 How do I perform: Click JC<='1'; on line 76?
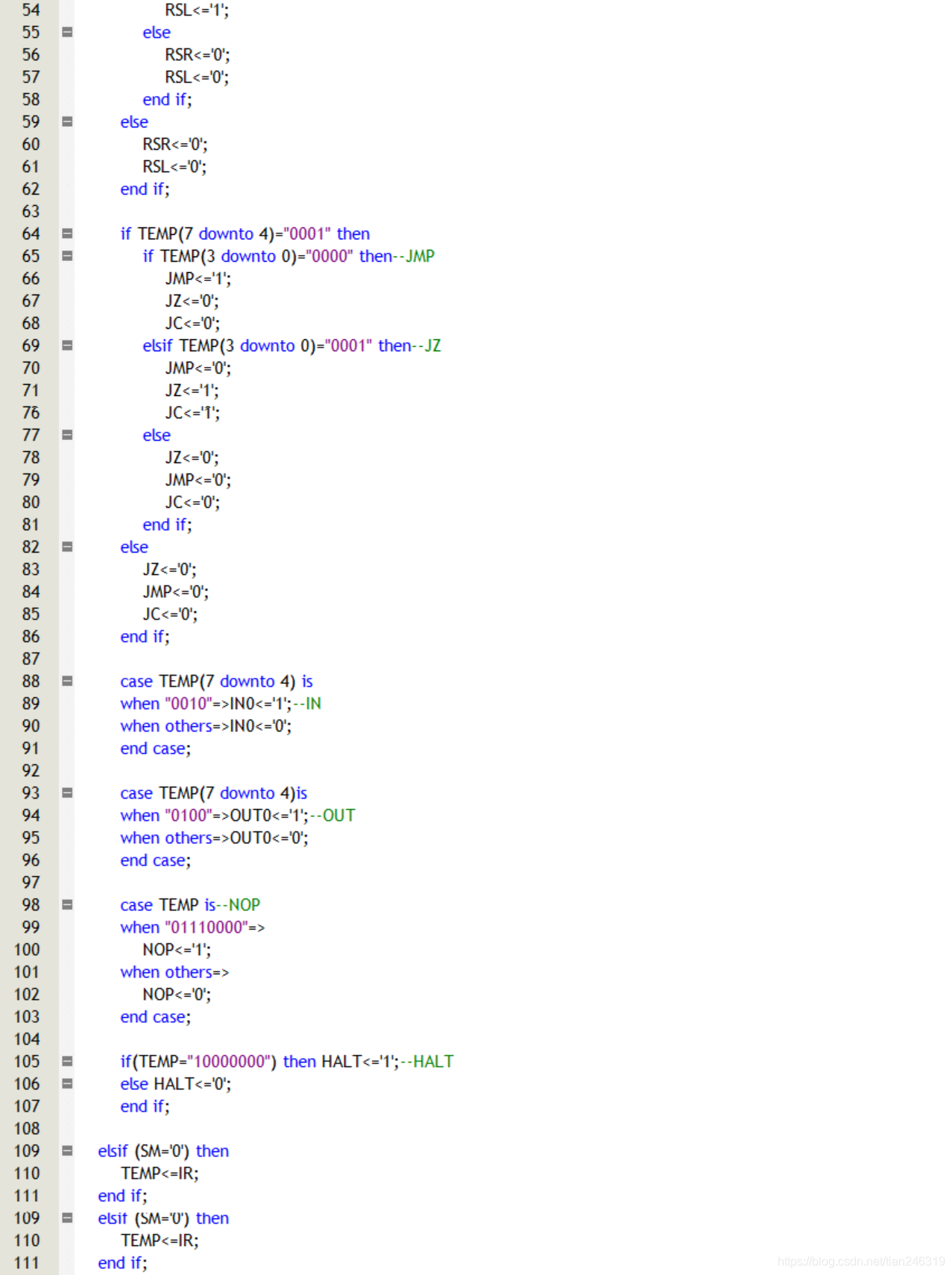(192, 413)
